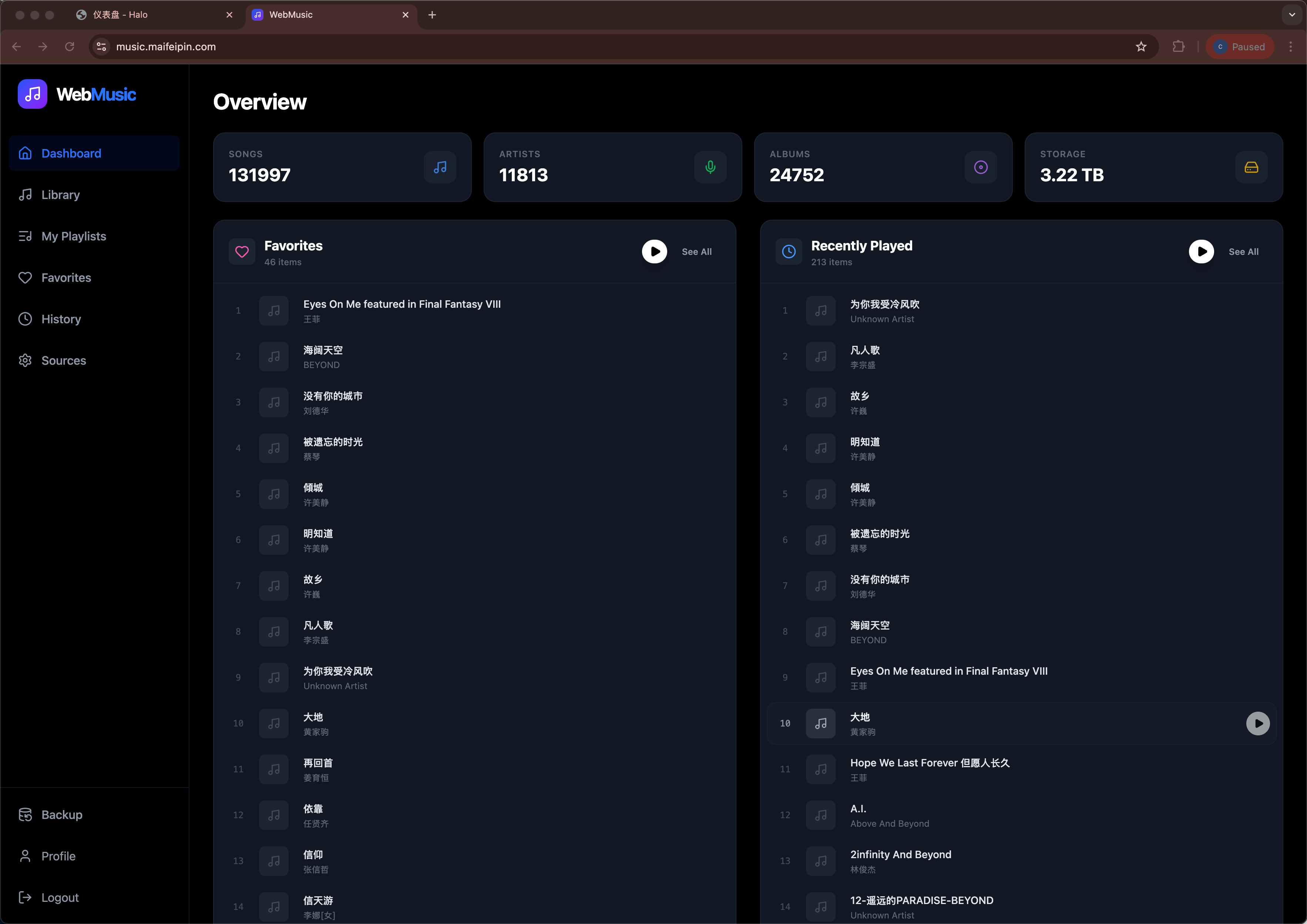Click the Songs music note icon
1307x924 pixels.
[x=440, y=167]
